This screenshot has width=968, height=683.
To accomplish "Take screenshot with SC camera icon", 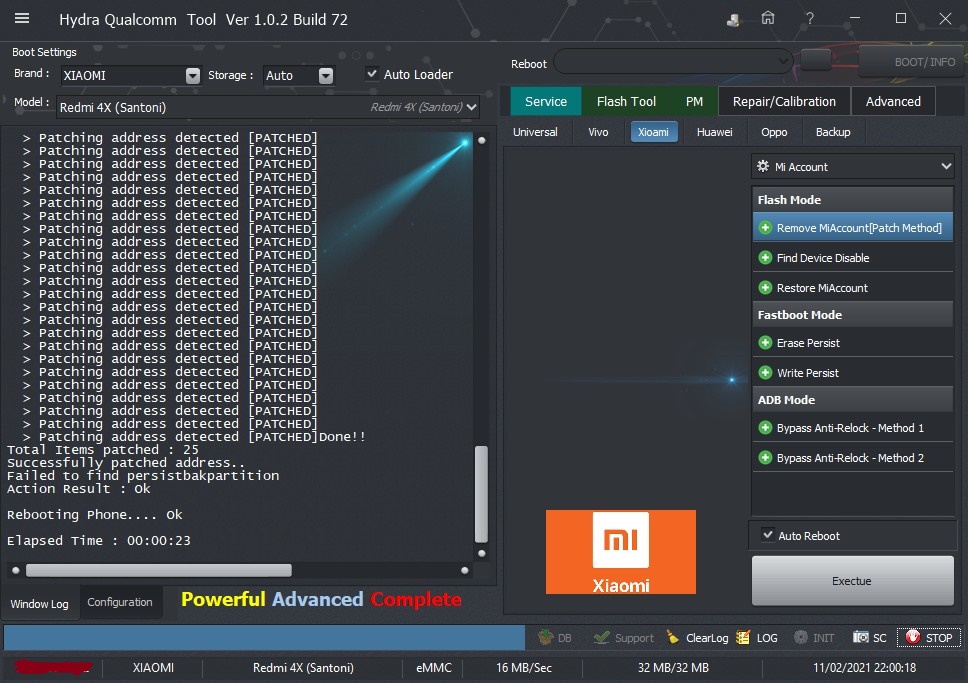I will [x=861, y=637].
